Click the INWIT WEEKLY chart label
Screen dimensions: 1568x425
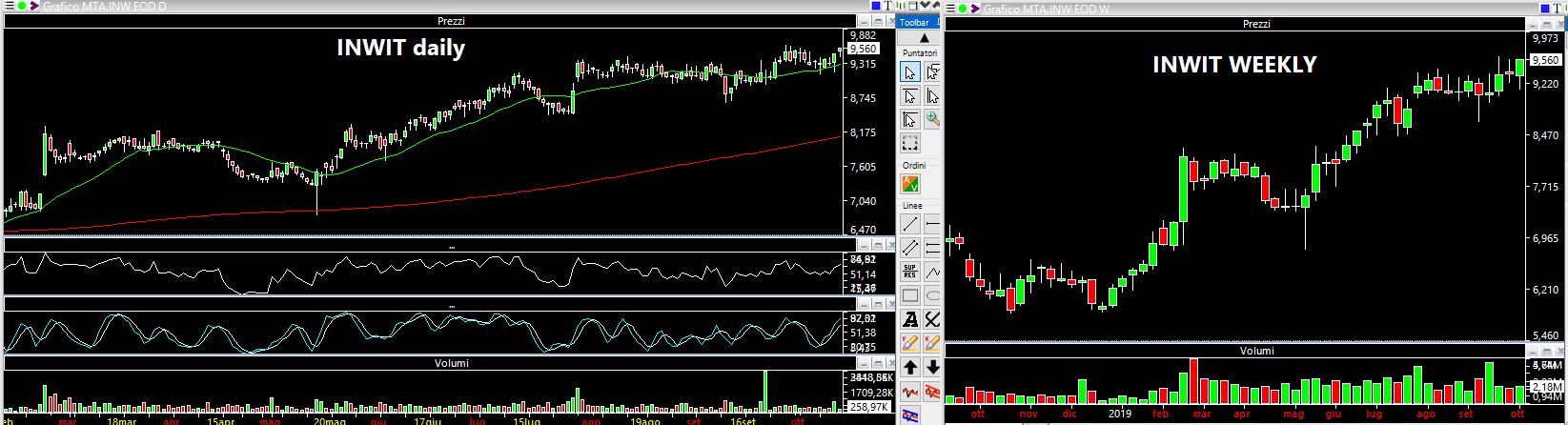(1234, 65)
